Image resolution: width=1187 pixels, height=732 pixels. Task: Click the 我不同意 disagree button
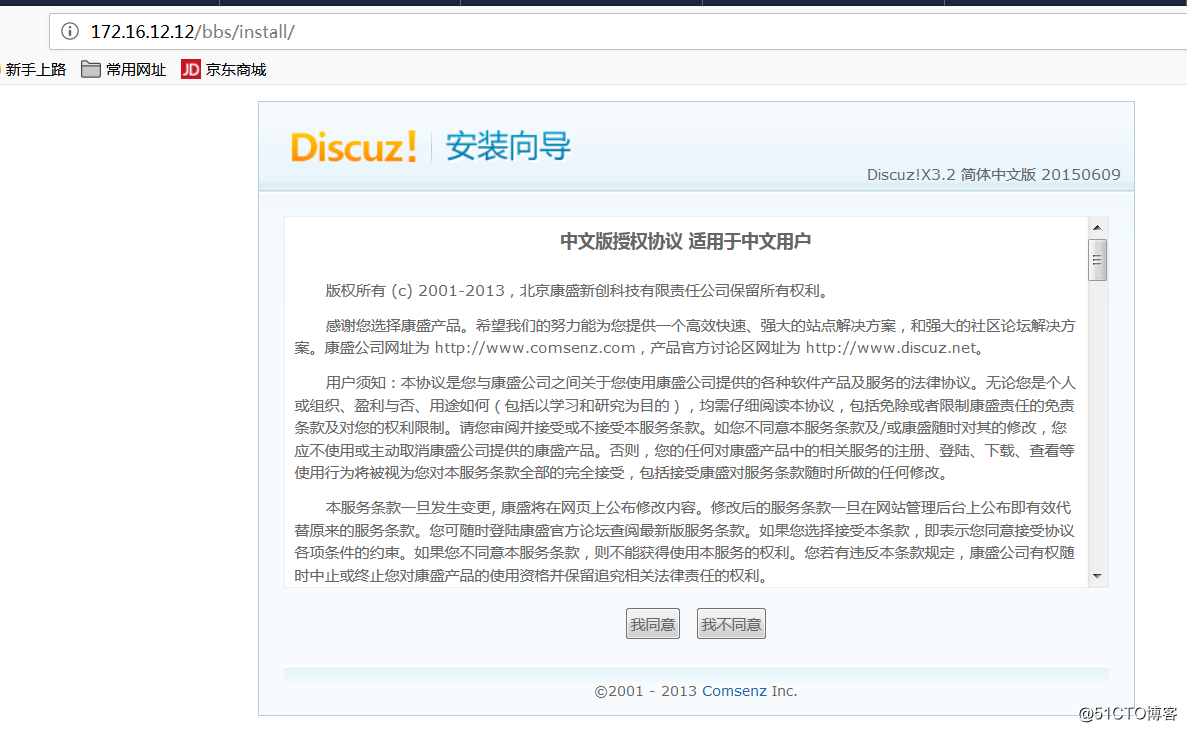pos(731,624)
